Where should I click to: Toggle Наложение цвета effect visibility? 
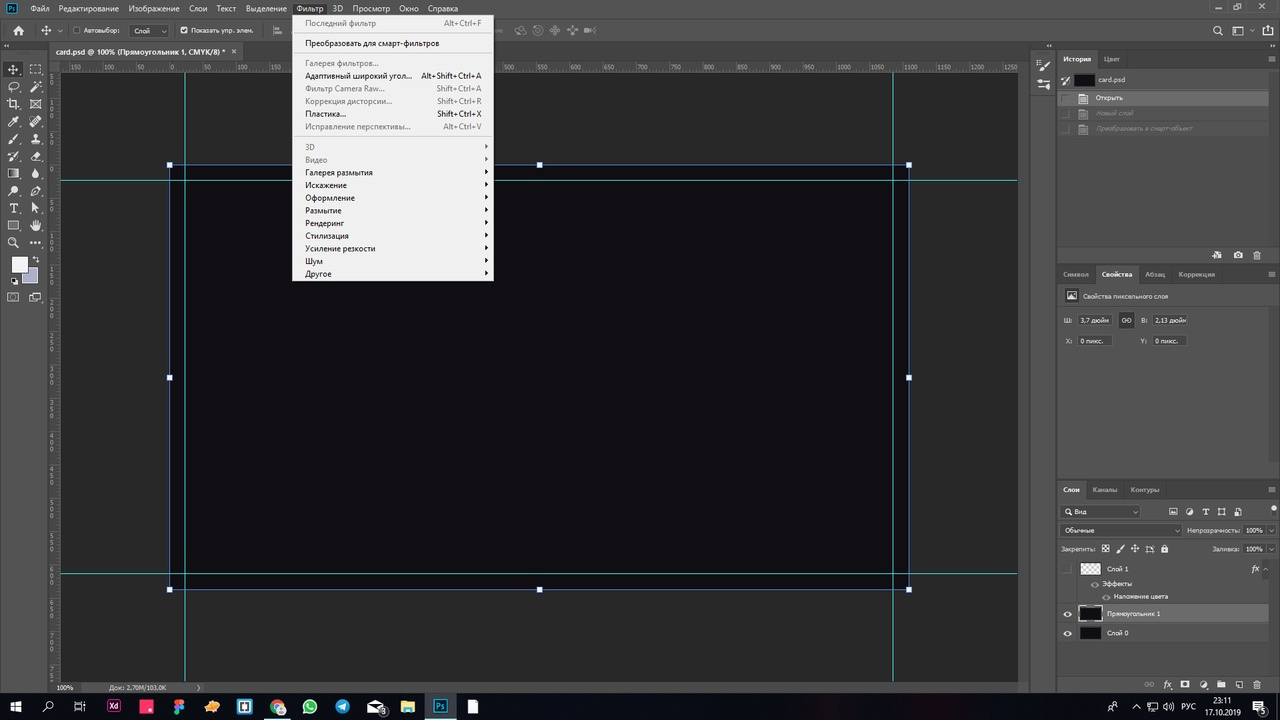(1106, 597)
